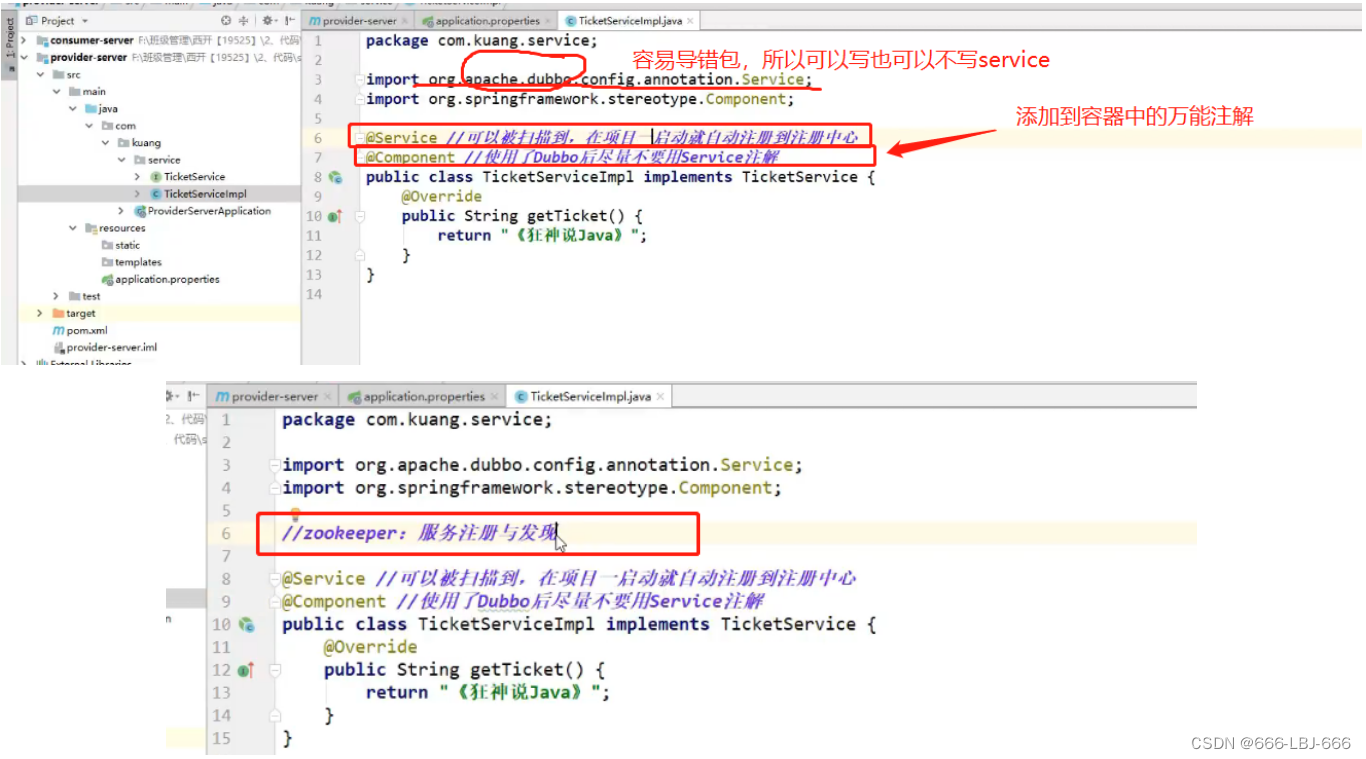This screenshot has width=1366, height=759.
Task: Click @Service annotation on lower line 8
Action: [323, 578]
